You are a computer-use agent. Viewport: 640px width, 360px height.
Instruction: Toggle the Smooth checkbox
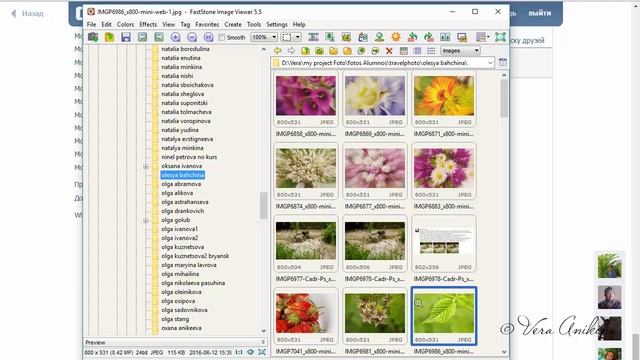point(222,37)
